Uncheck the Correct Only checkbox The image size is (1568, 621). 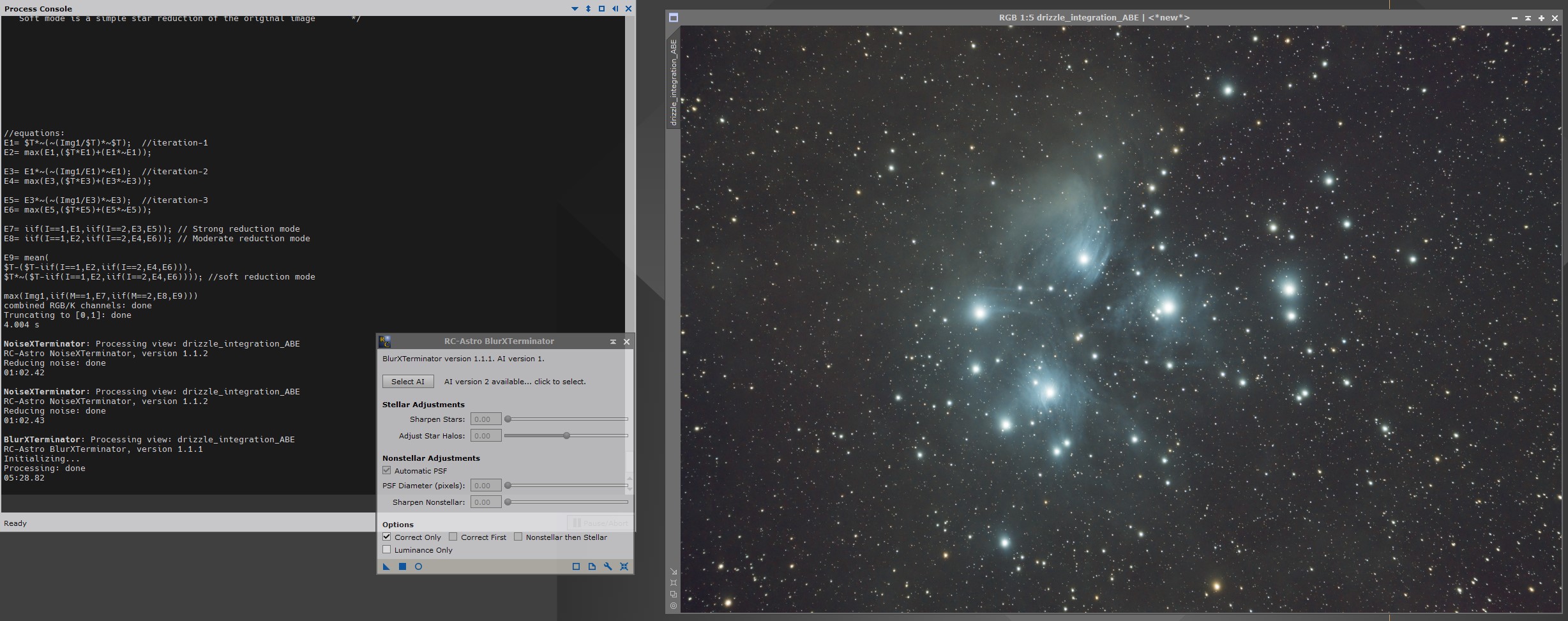pyautogui.click(x=387, y=537)
